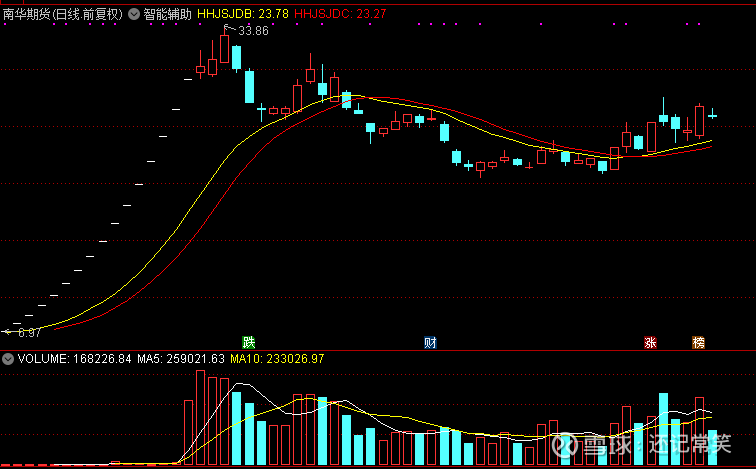Select the MA5: 259021.63 readout
The width and height of the screenshot is (756, 469).
coord(181,359)
